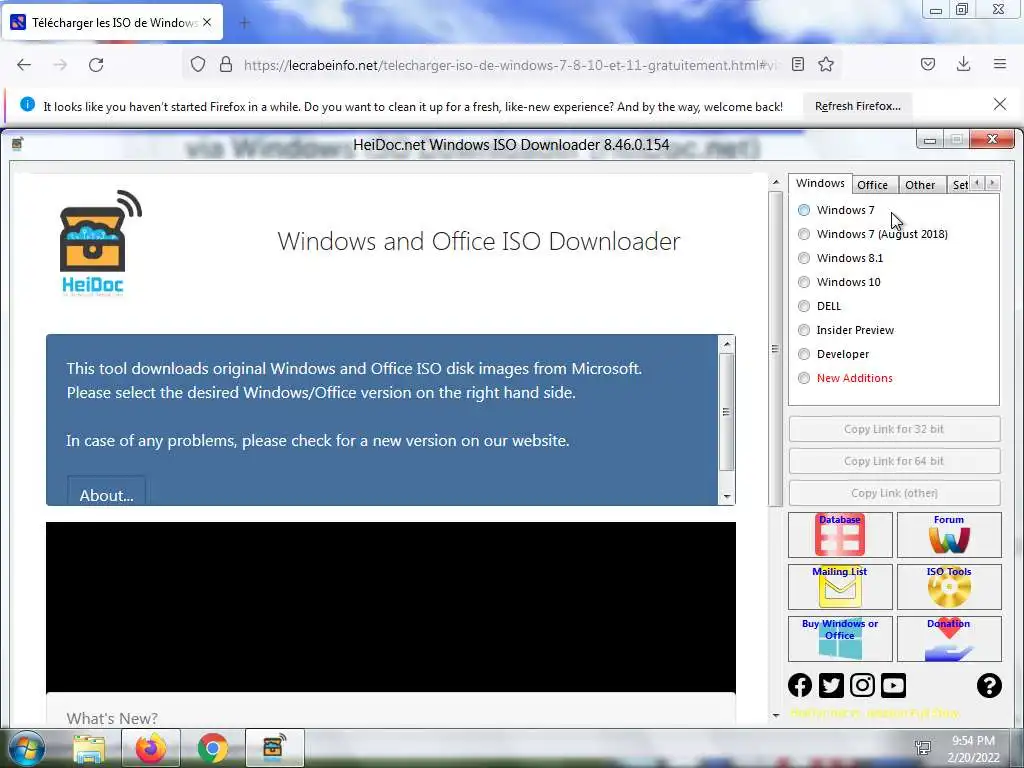Switch to the Other tab
Screen dimensions: 1024x768
pos(920,185)
